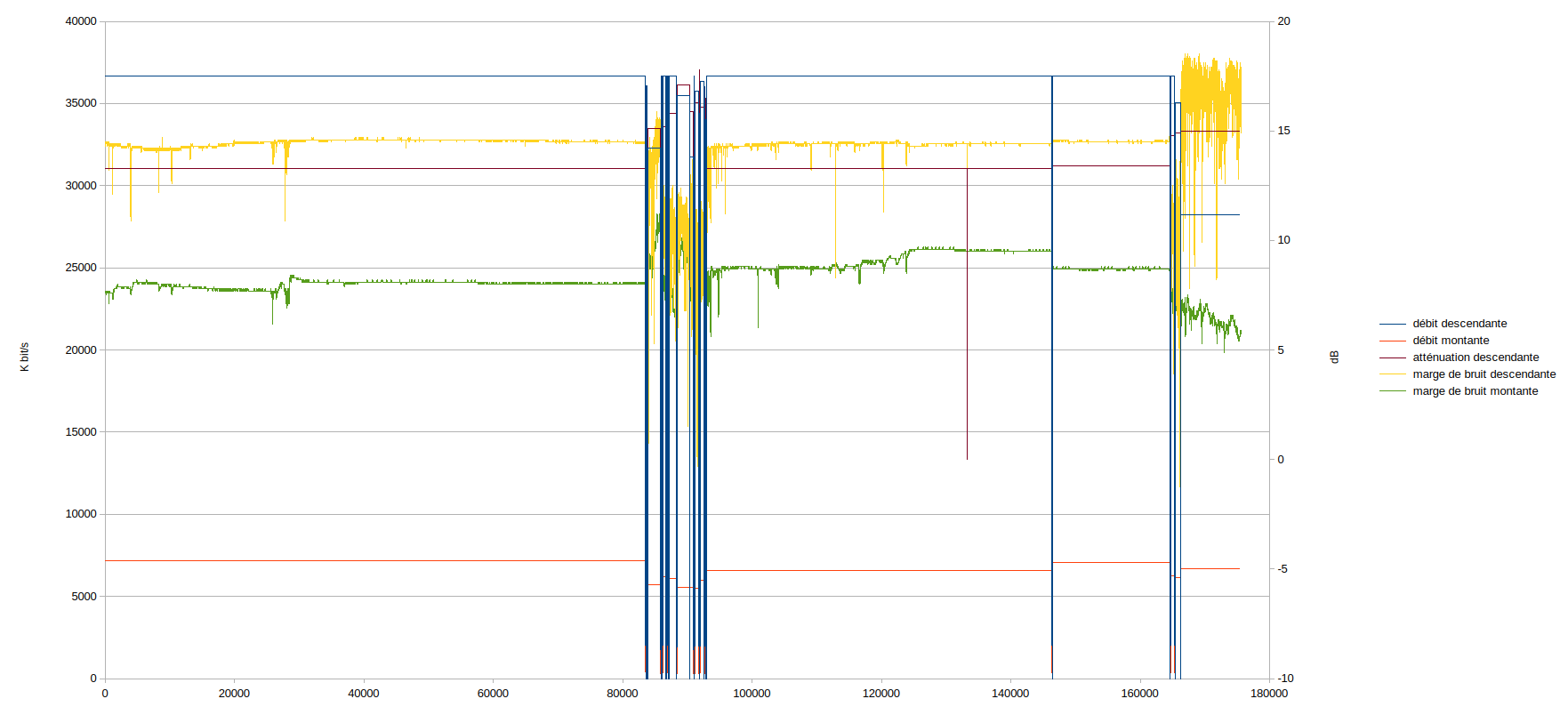
Task: Click the 180000 label on horizontal axis
Action: (1268, 694)
